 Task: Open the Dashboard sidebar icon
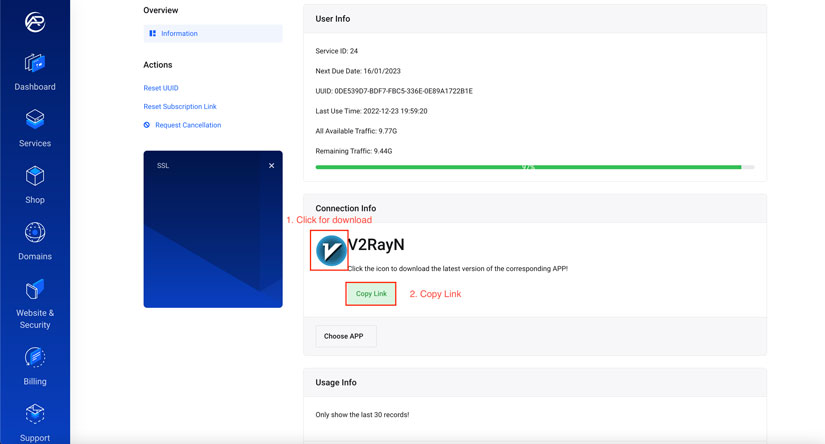[x=35, y=64]
